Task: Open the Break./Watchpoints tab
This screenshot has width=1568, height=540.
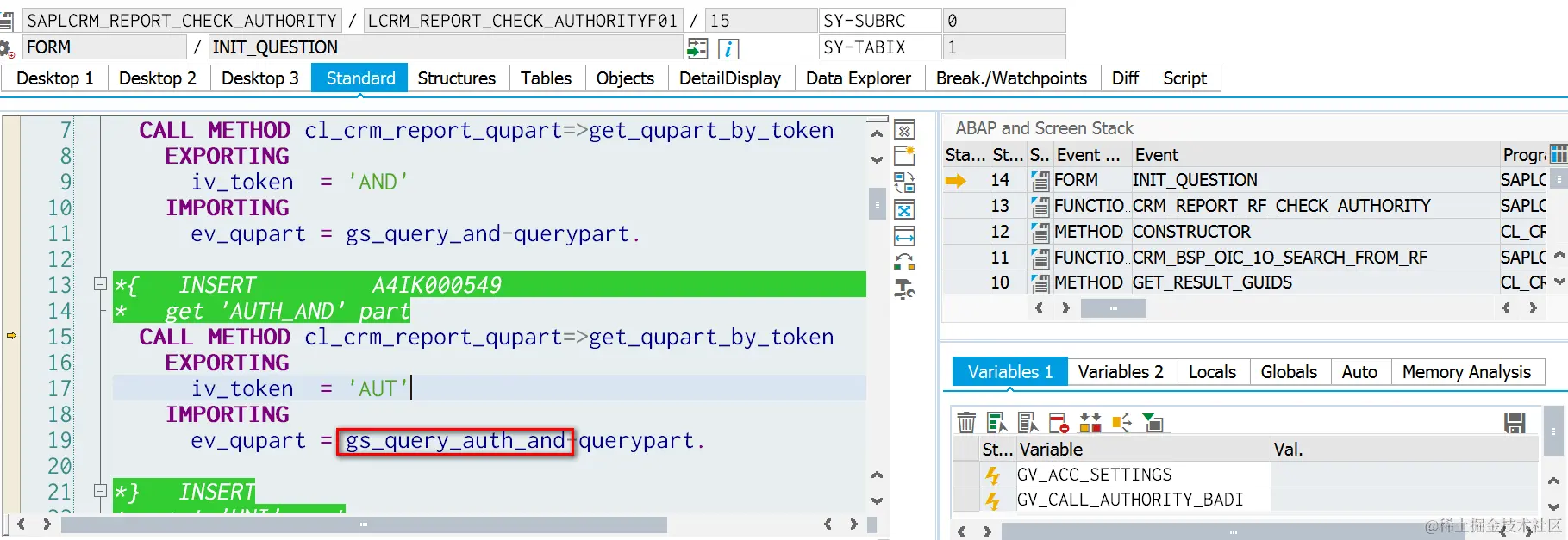Action: (1011, 78)
